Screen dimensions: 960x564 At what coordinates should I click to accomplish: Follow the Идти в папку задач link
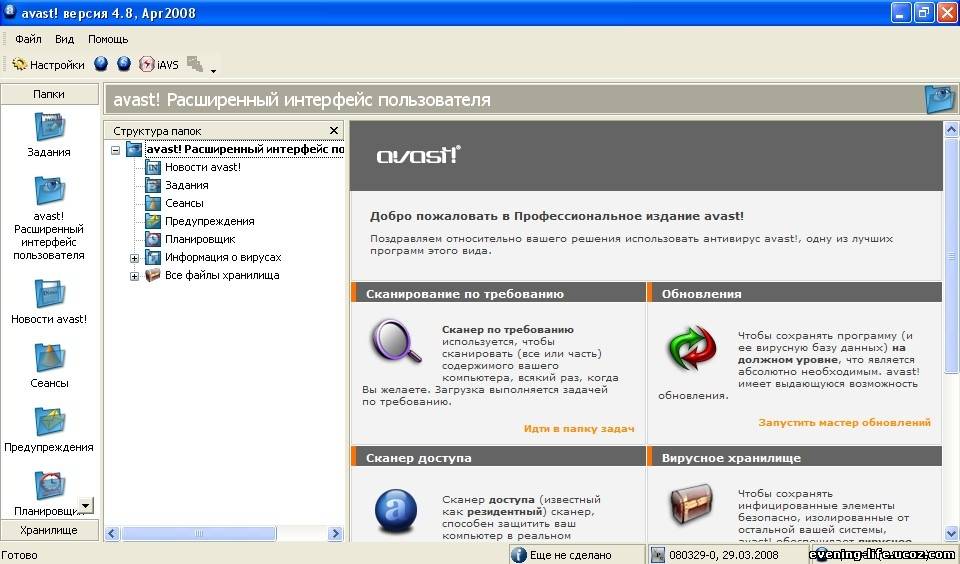579,429
